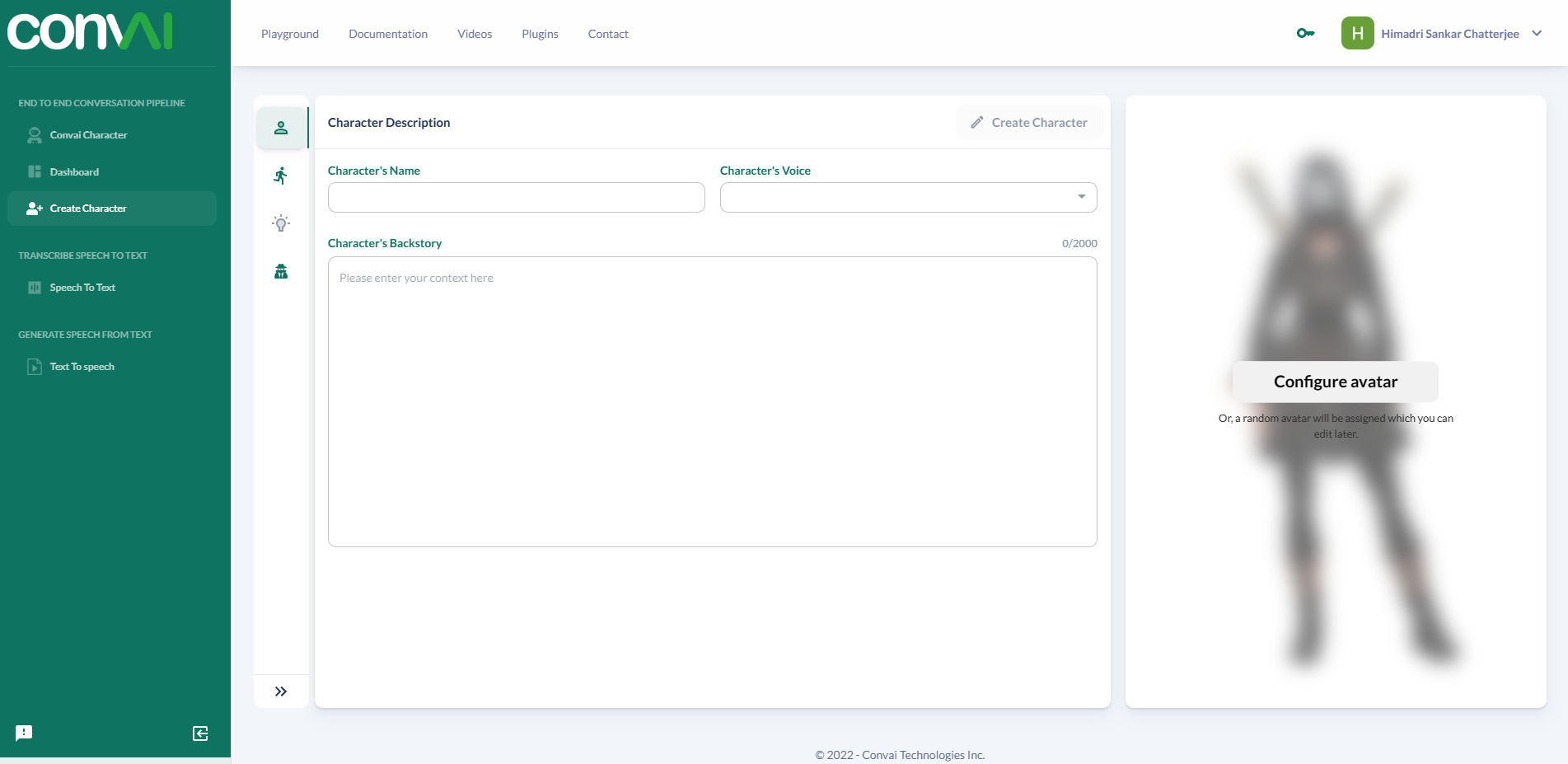Open Speech To Text in the sidebar
1568x764 pixels.
(112, 288)
